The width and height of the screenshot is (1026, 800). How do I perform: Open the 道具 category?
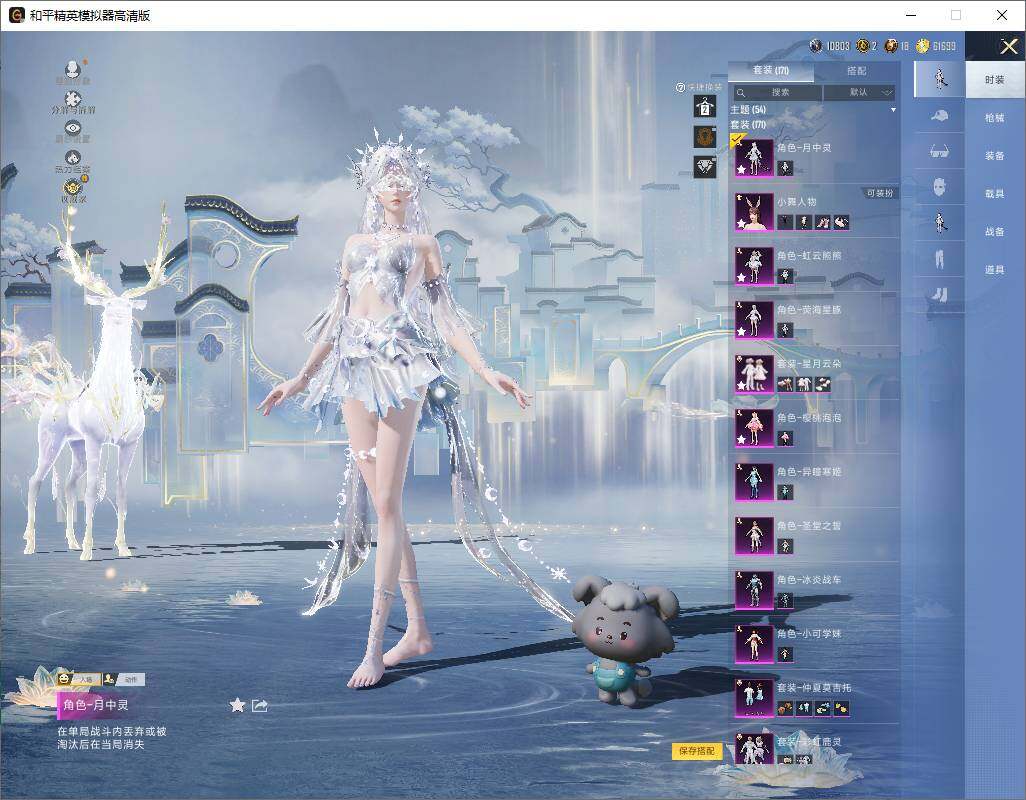tap(995, 270)
